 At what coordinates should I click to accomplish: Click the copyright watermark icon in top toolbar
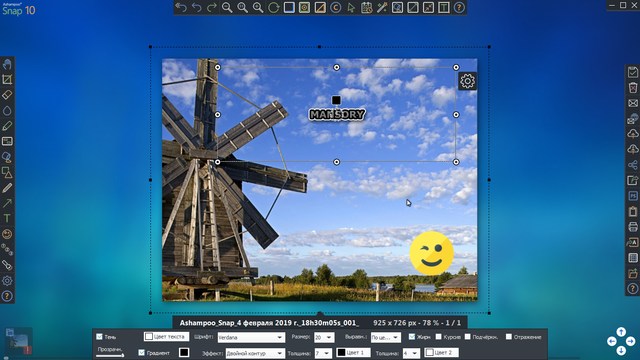click(x=336, y=8)
